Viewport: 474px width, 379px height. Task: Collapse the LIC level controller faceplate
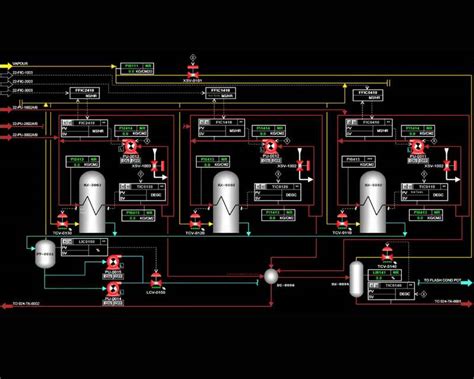point(104,241)
